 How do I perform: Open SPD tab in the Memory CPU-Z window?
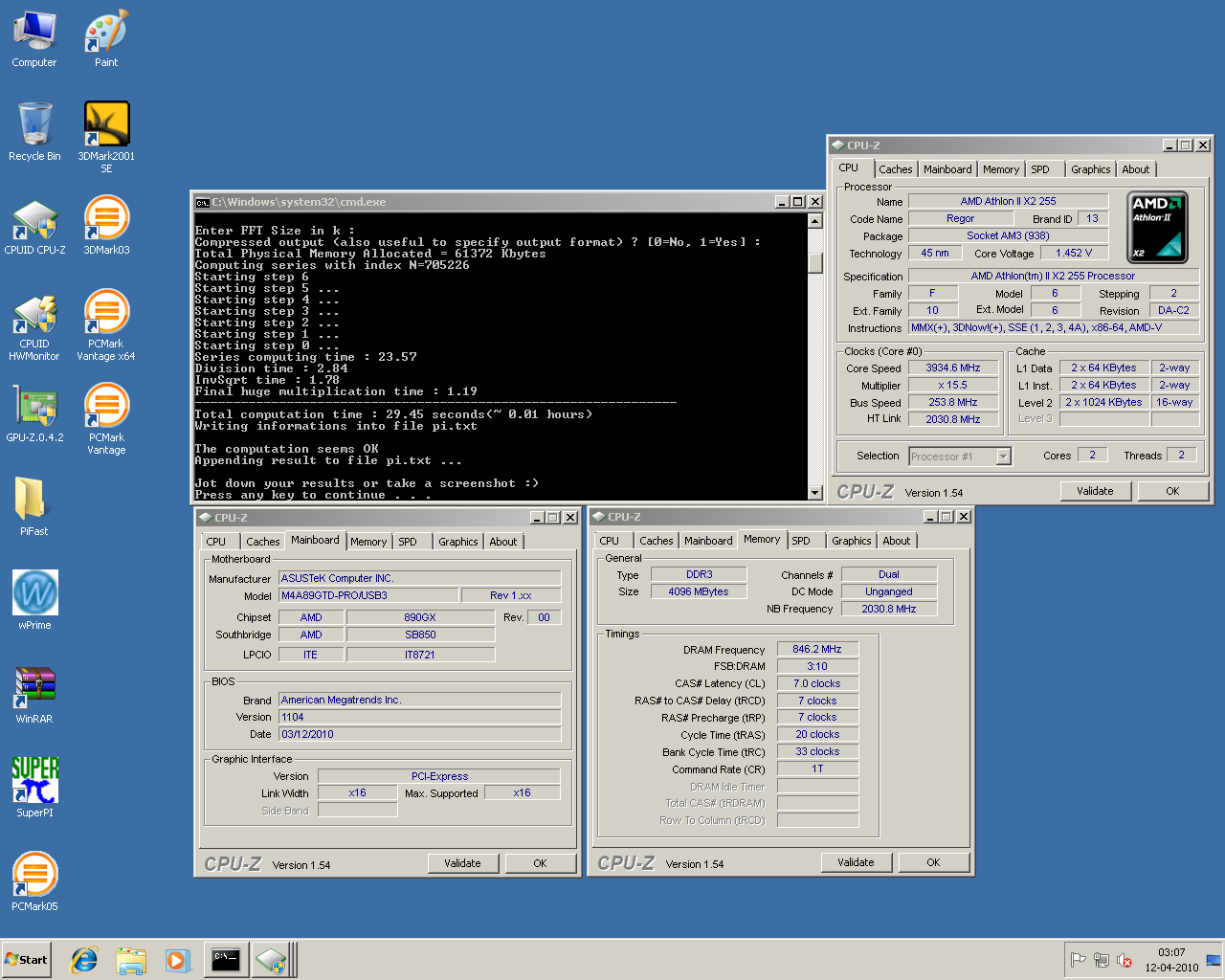801,541
